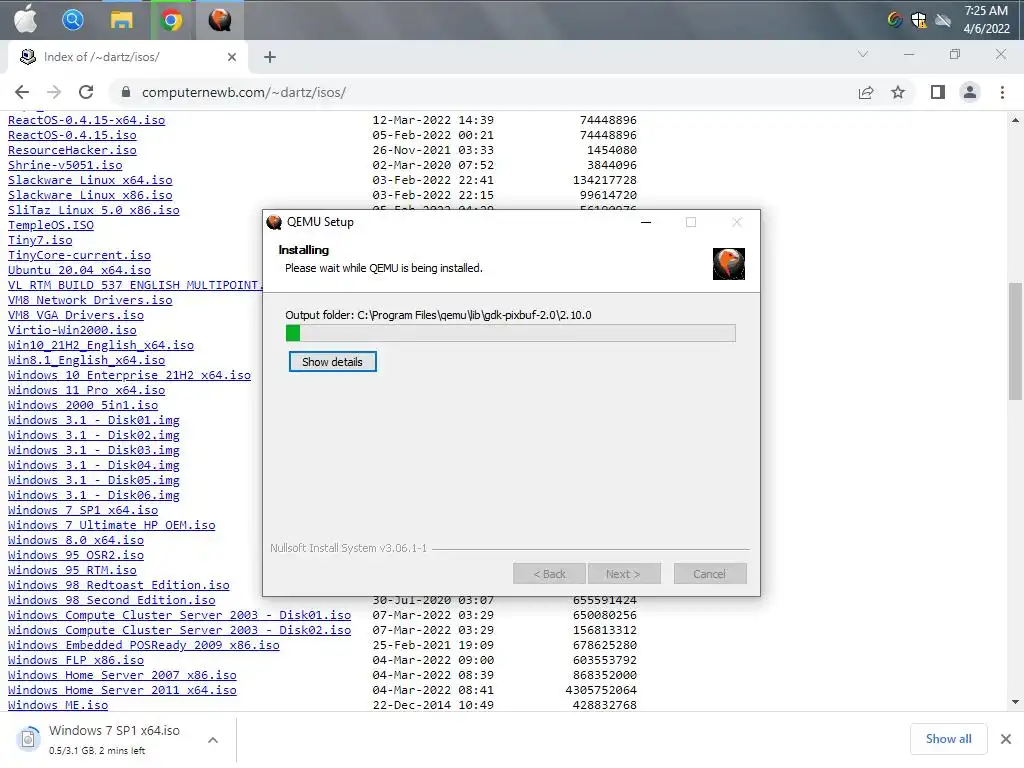Open the TempleOS.ISO link

pos(50,225)
